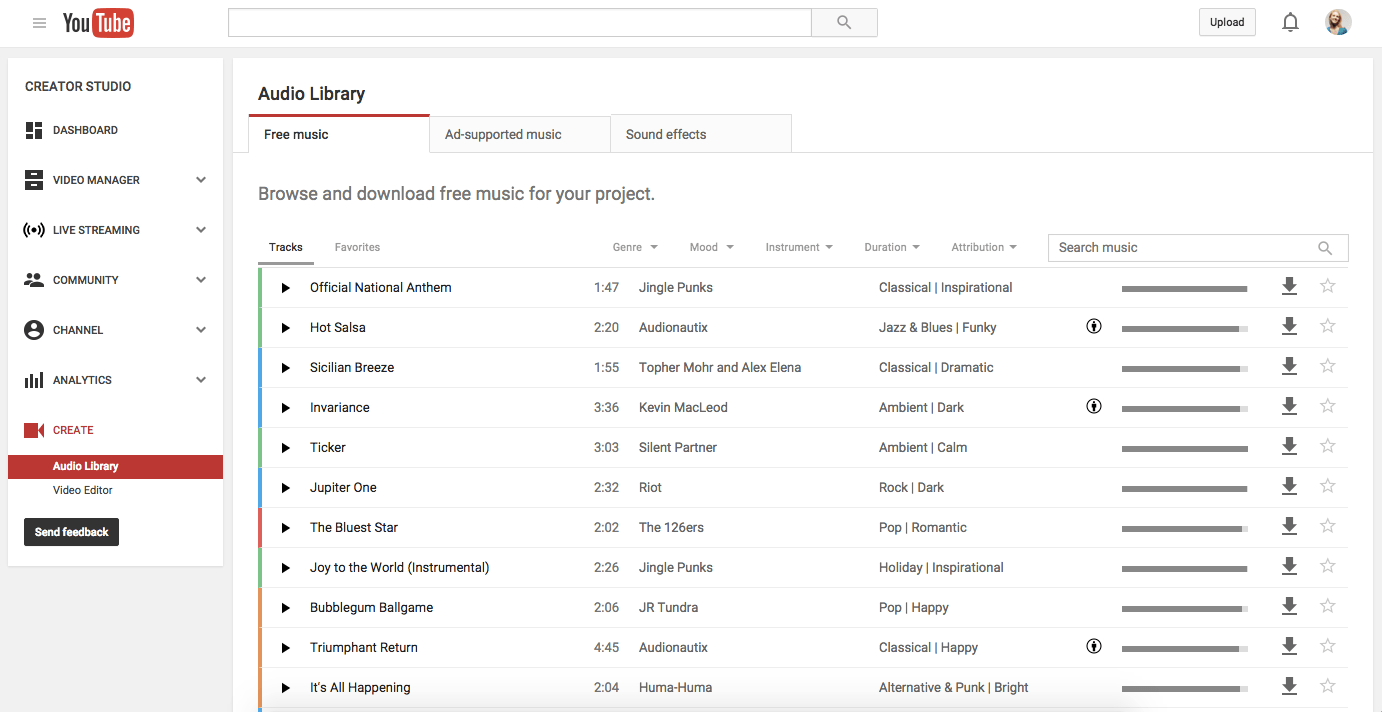Download The Bluest Star

[x=1289, y=527]
